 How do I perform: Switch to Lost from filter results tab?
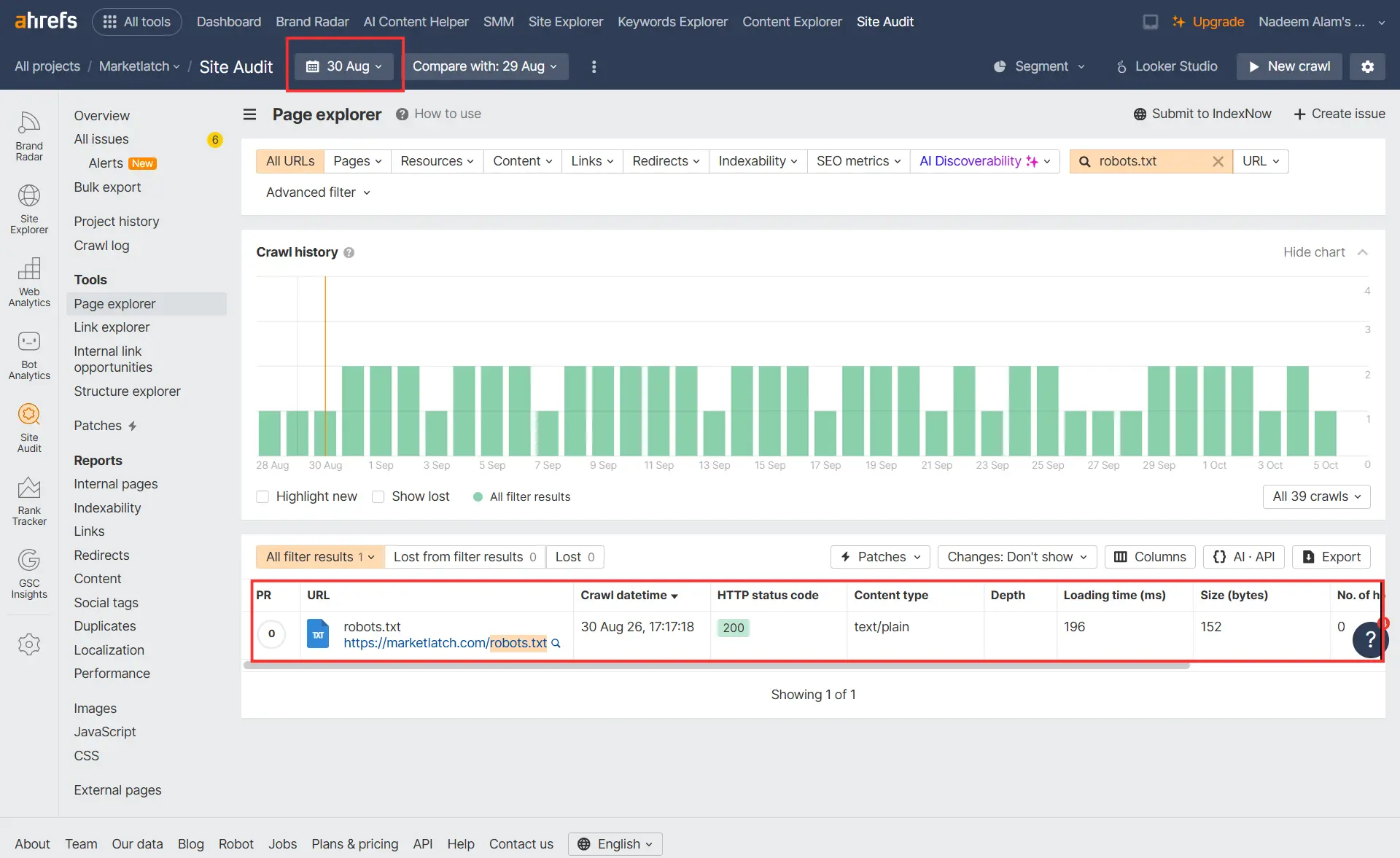click(x=465, y=557)
